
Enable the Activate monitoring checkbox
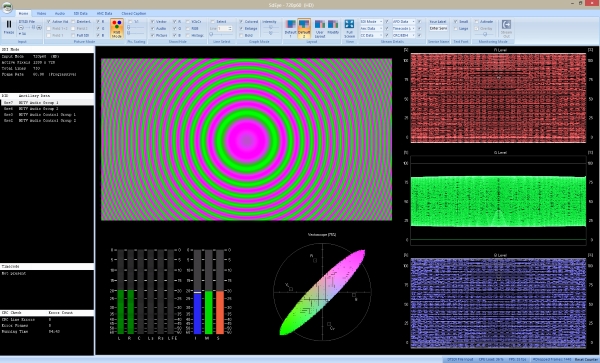click(x=477, y=22)
